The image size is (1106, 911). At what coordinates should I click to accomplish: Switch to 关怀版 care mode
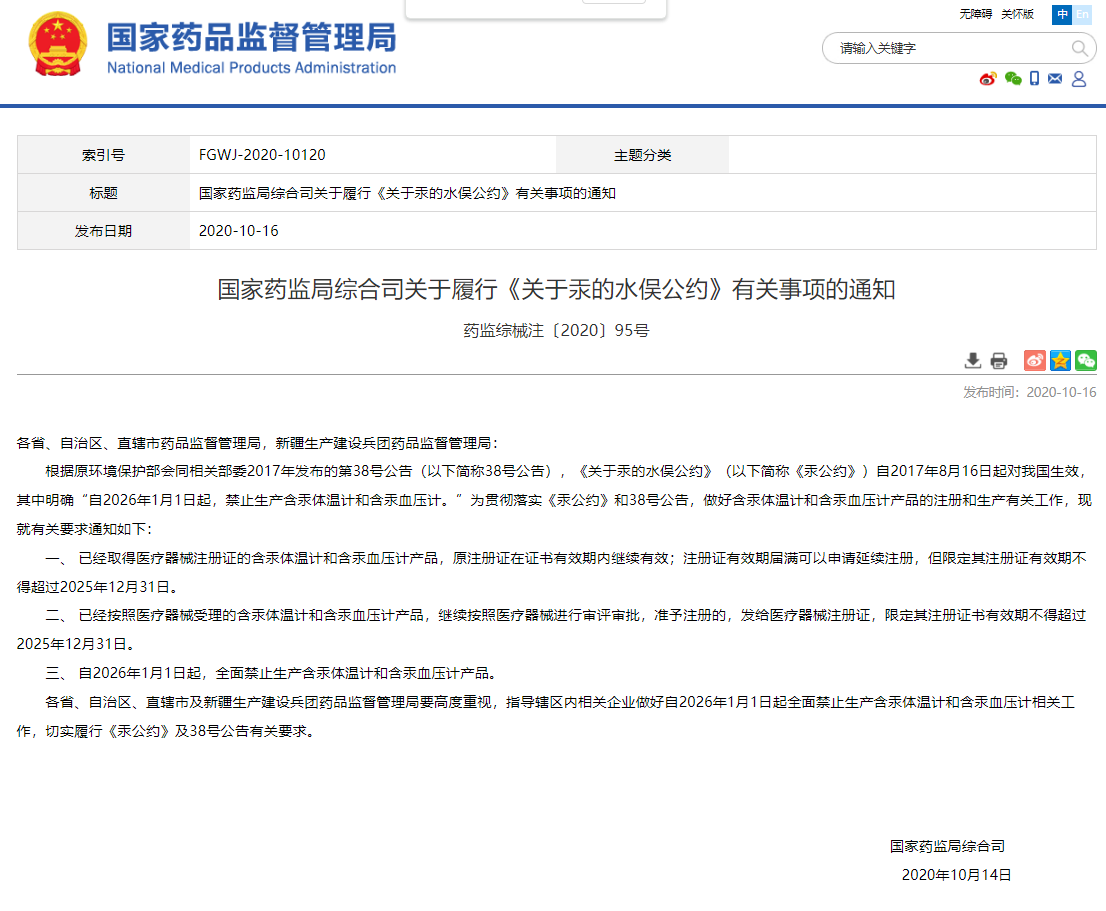[1018, 14]
